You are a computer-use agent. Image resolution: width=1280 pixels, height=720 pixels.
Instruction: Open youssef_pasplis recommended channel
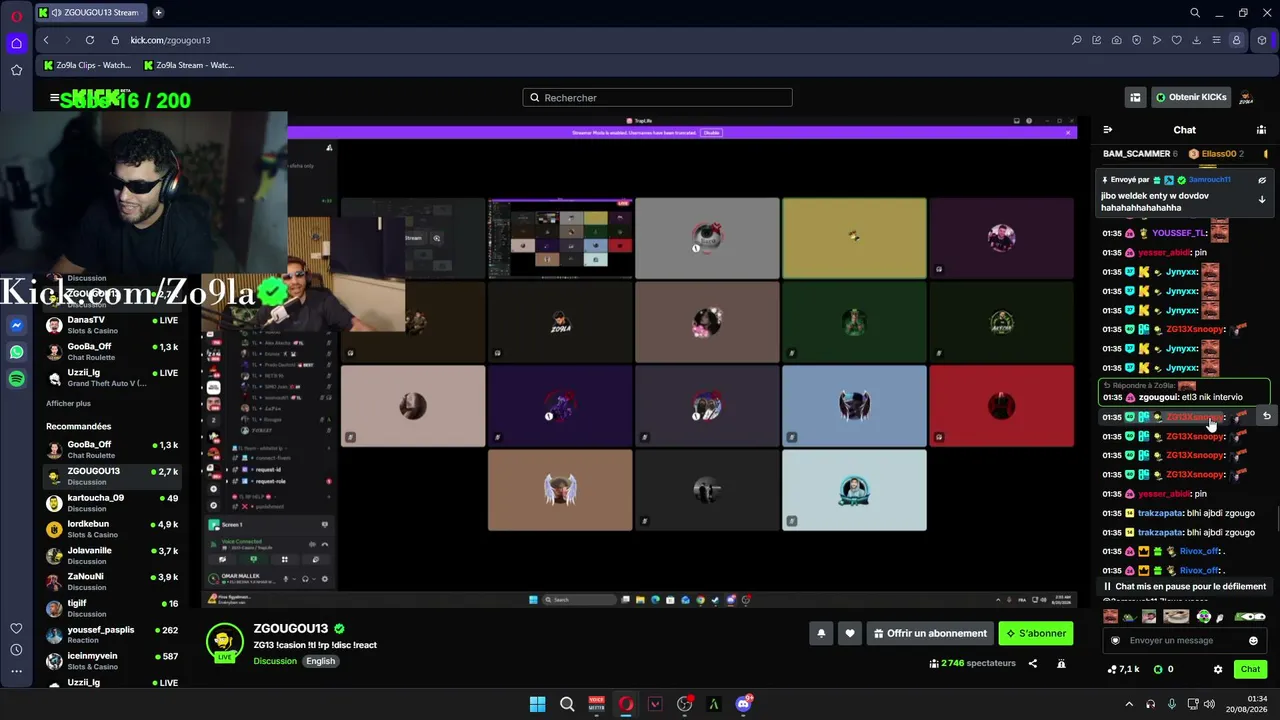pyautogui.click(x=112, y=635)
